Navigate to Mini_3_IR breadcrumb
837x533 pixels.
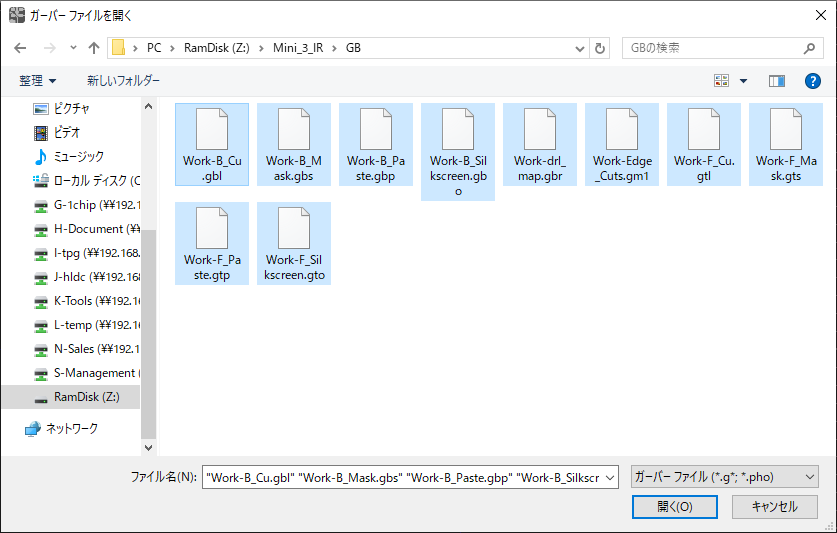(298, 48)
